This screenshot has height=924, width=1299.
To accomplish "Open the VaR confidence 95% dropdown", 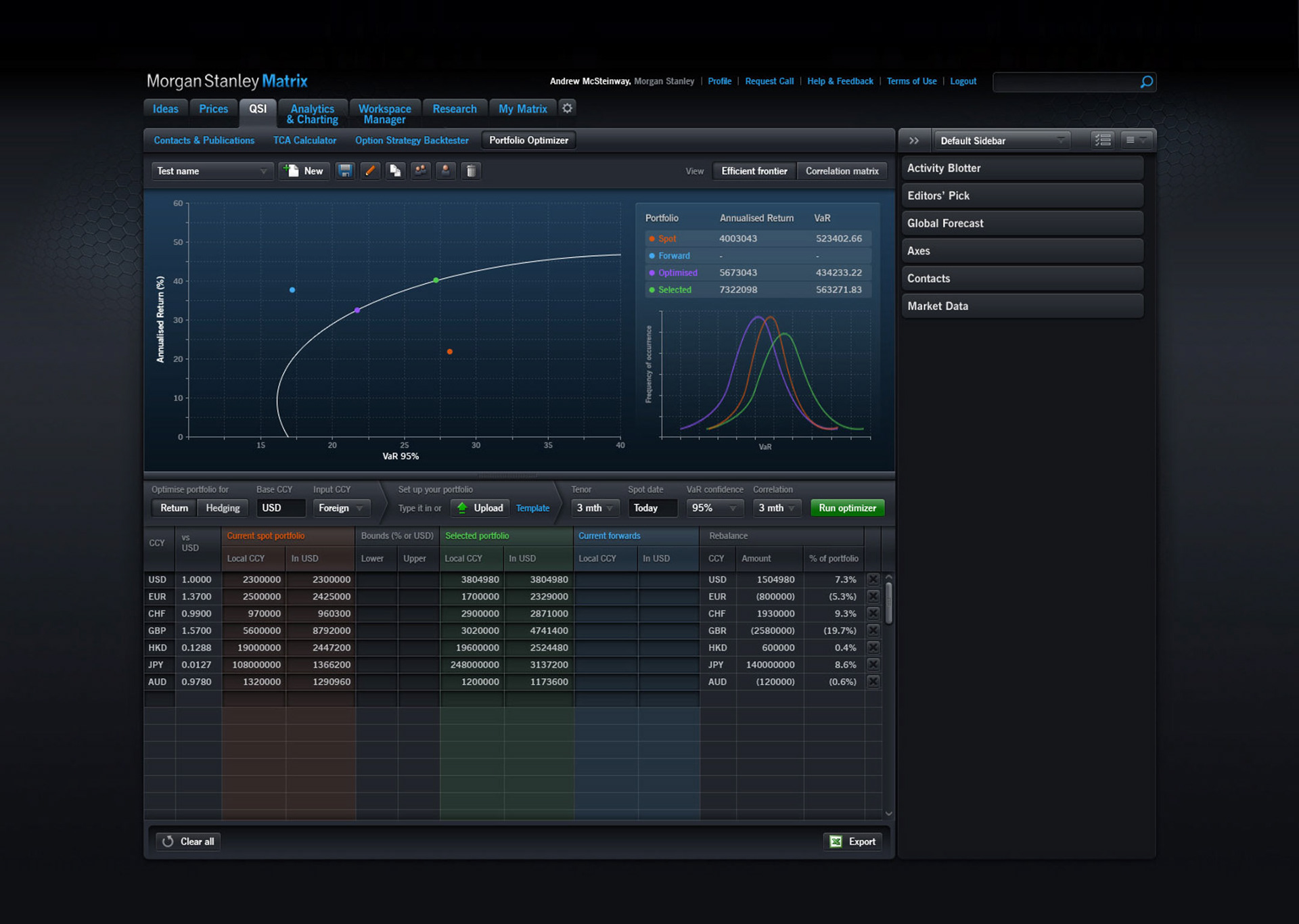I will pos(714,508).
